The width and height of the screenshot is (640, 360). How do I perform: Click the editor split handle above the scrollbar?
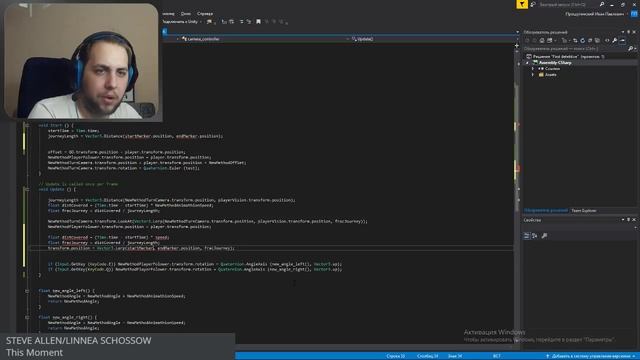(517, 45)
